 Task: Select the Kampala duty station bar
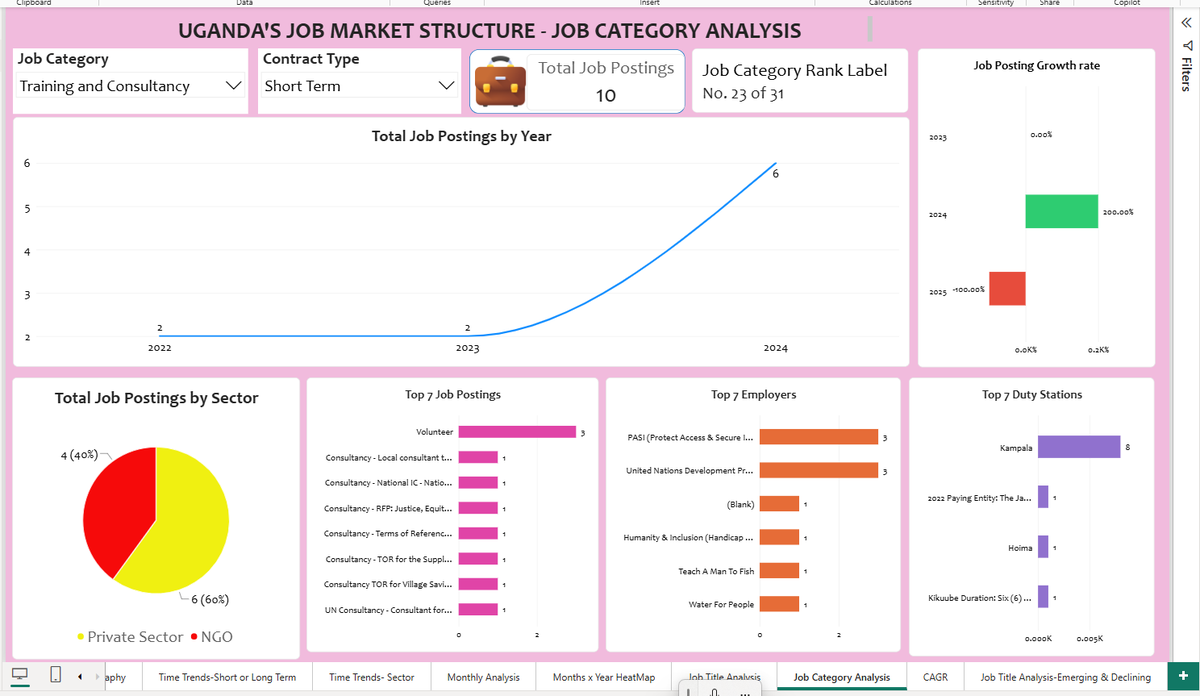(x=1079, y=447)
